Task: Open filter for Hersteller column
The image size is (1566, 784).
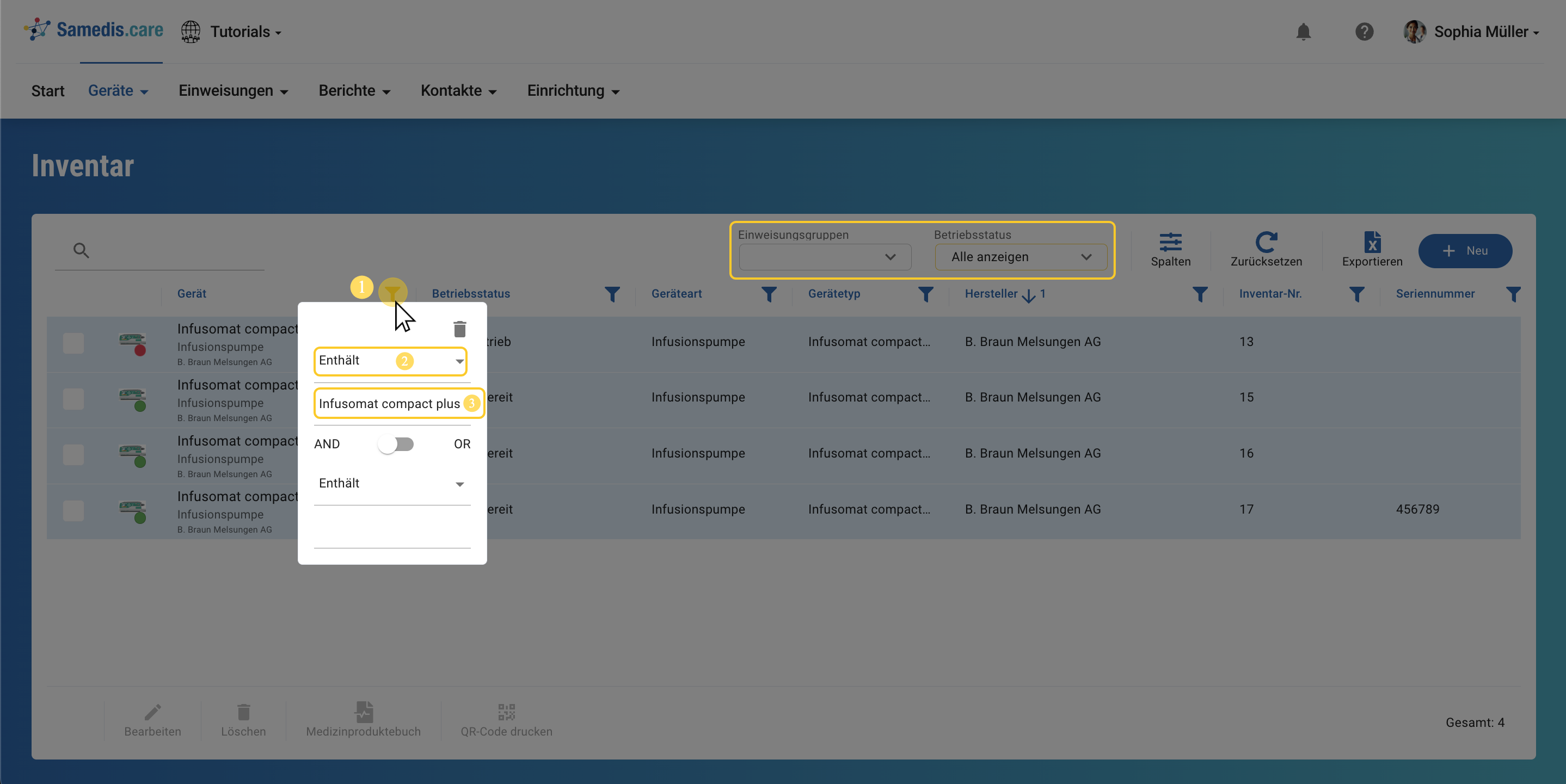Action: (1200, 294)
